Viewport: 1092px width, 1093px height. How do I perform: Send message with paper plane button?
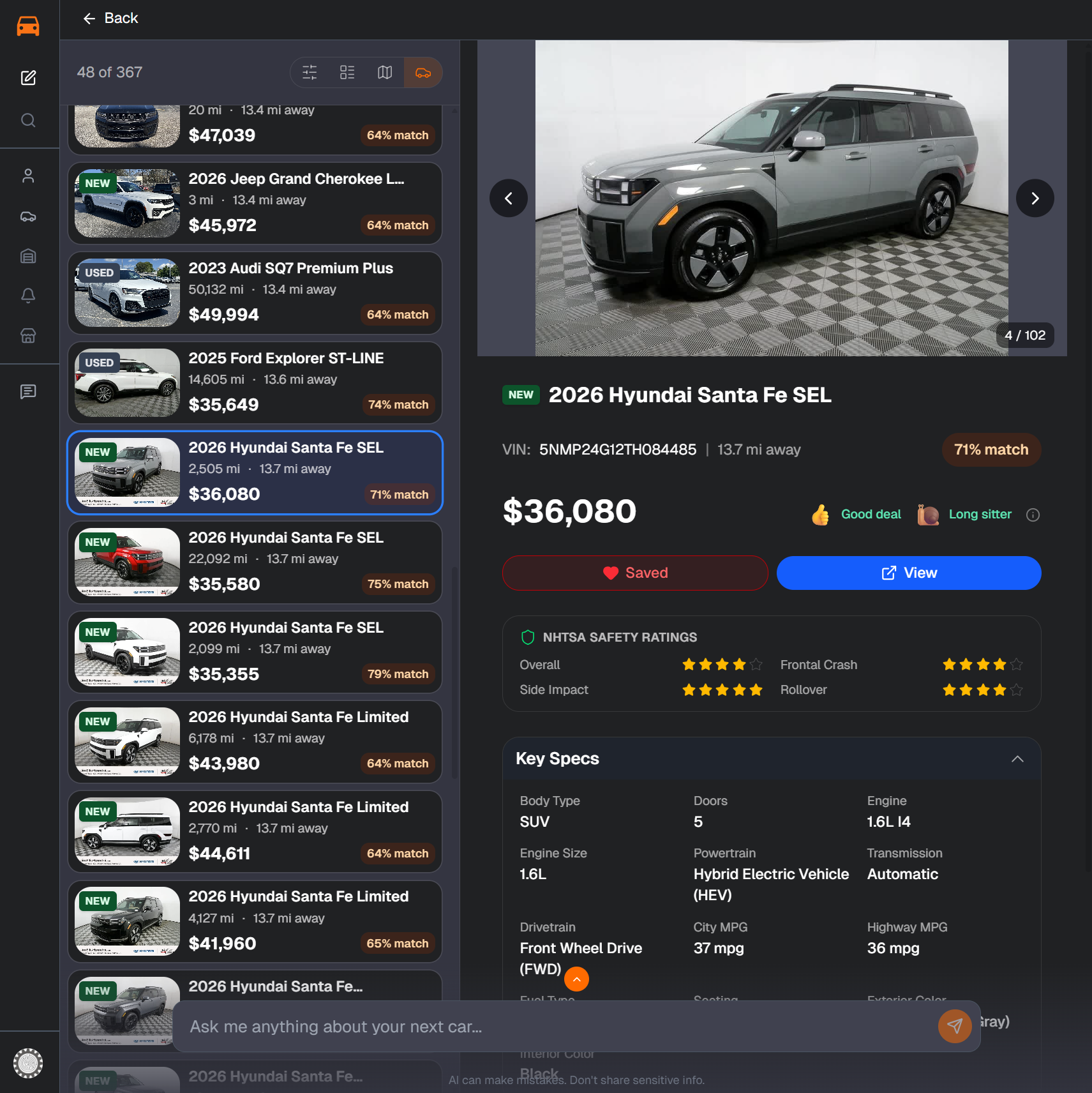954,1026
